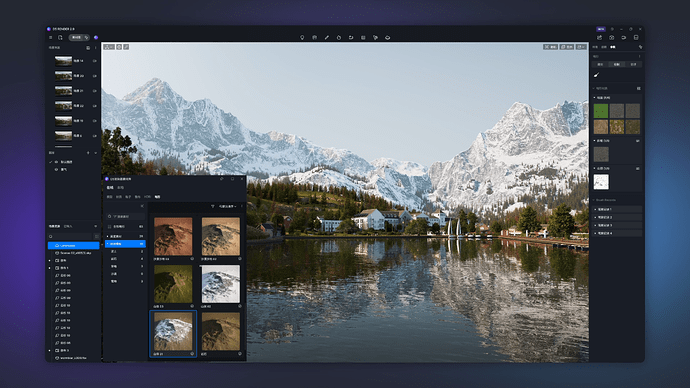The height and width of the screenshot is (388, 690).
Task: Open the sort dropdown in asset library
Action: click(x=228, y=206)
